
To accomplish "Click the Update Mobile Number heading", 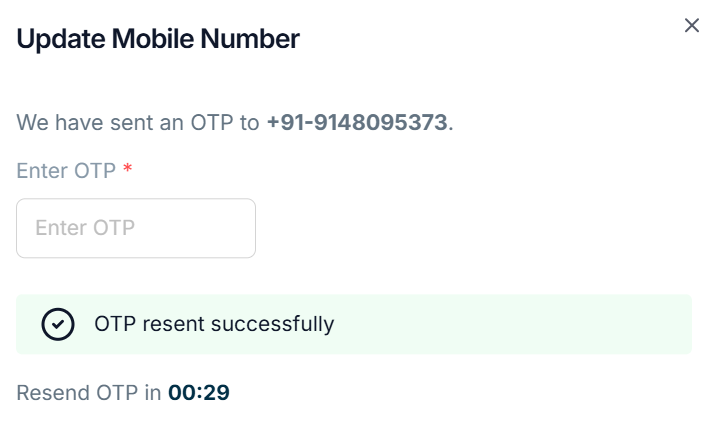I will (x=158, y=40).
